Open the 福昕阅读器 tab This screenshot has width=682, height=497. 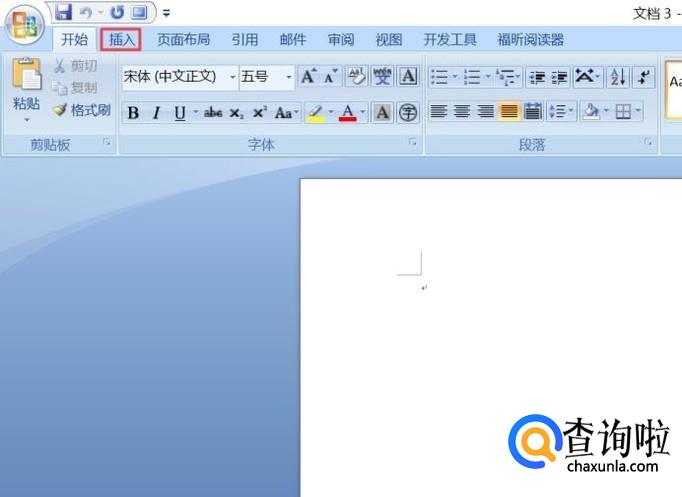[531, 40]
